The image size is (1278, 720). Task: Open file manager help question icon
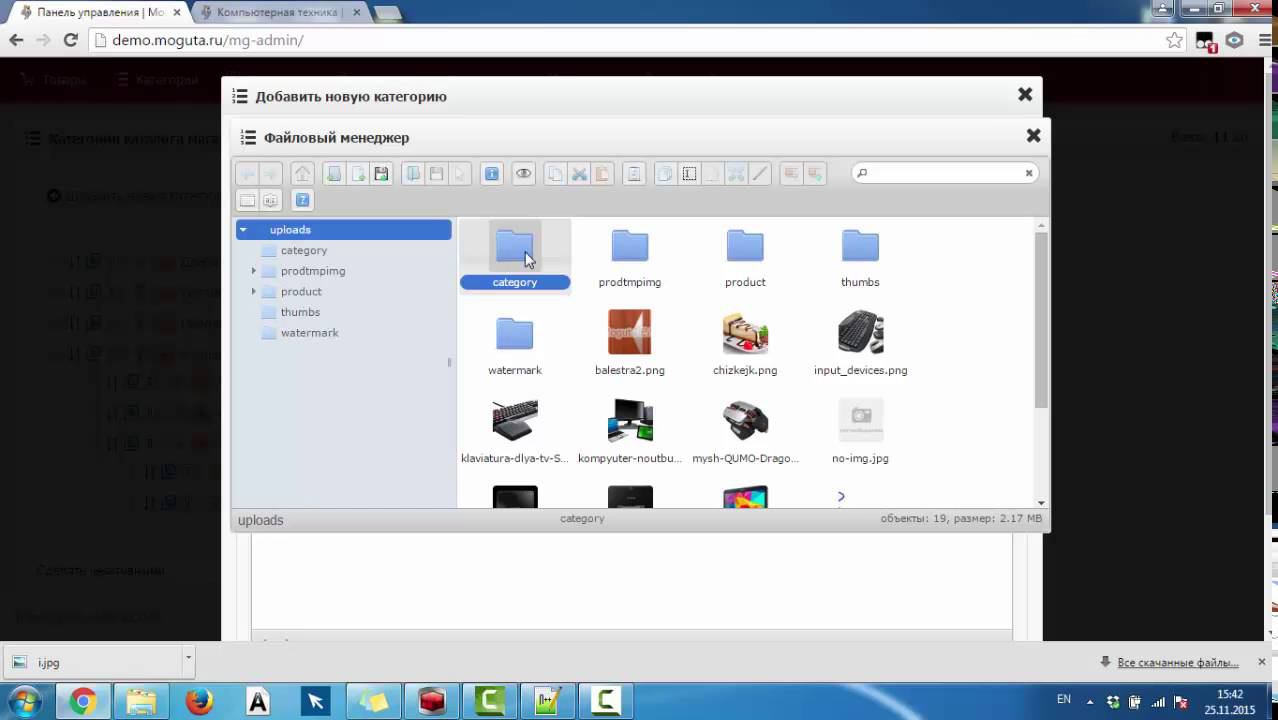coord(302,200)
